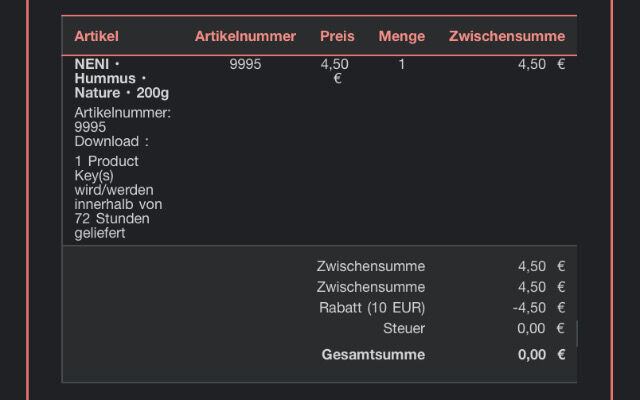Click the Artikelnummer column header
The image size is (640, 400).
245,36
